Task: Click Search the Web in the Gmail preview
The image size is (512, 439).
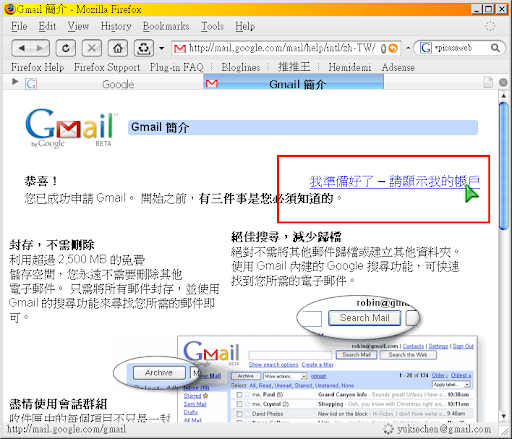Action: (x=408, y=355)
